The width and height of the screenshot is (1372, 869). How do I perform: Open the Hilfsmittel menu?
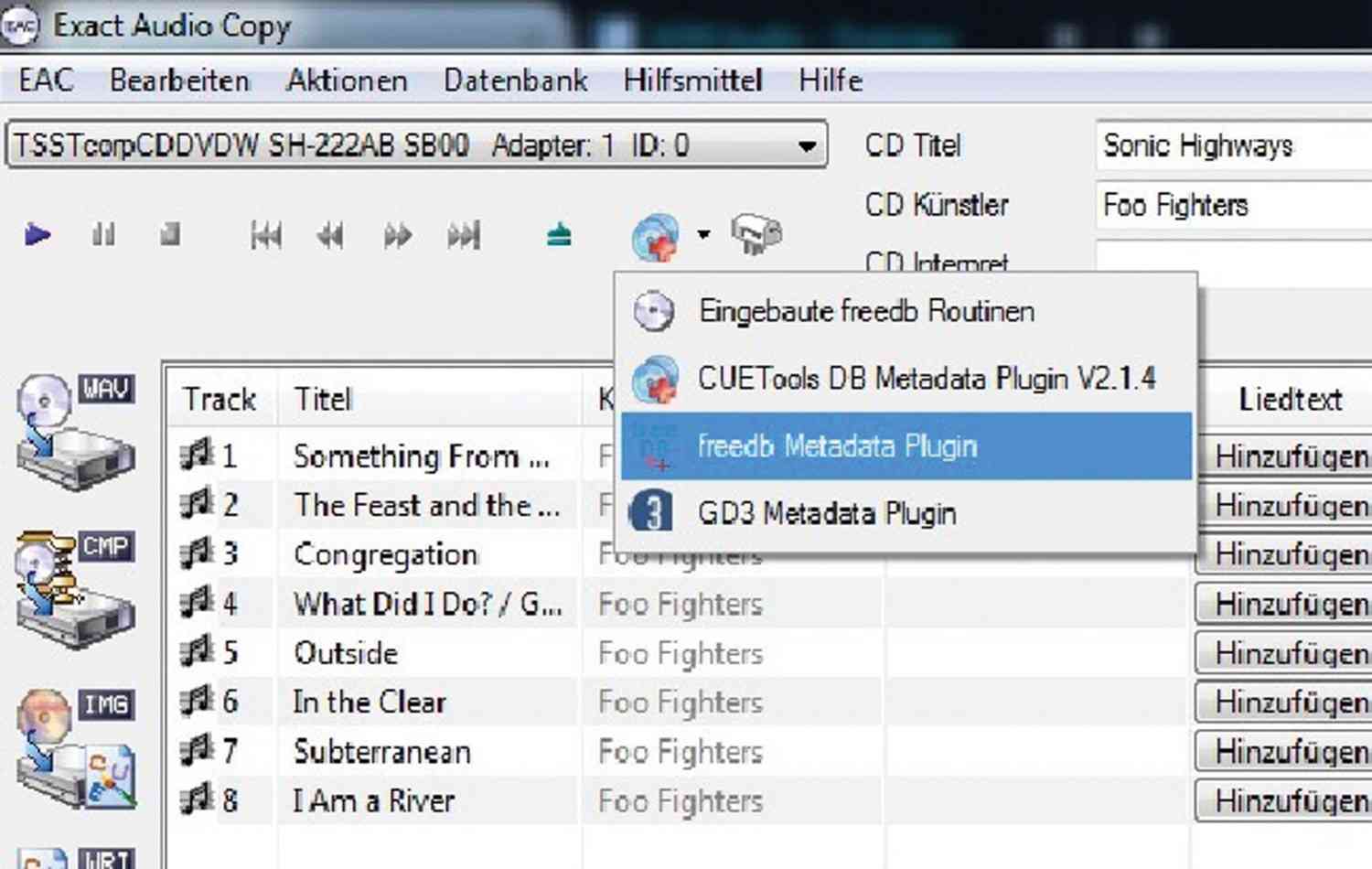coord(692,80)
